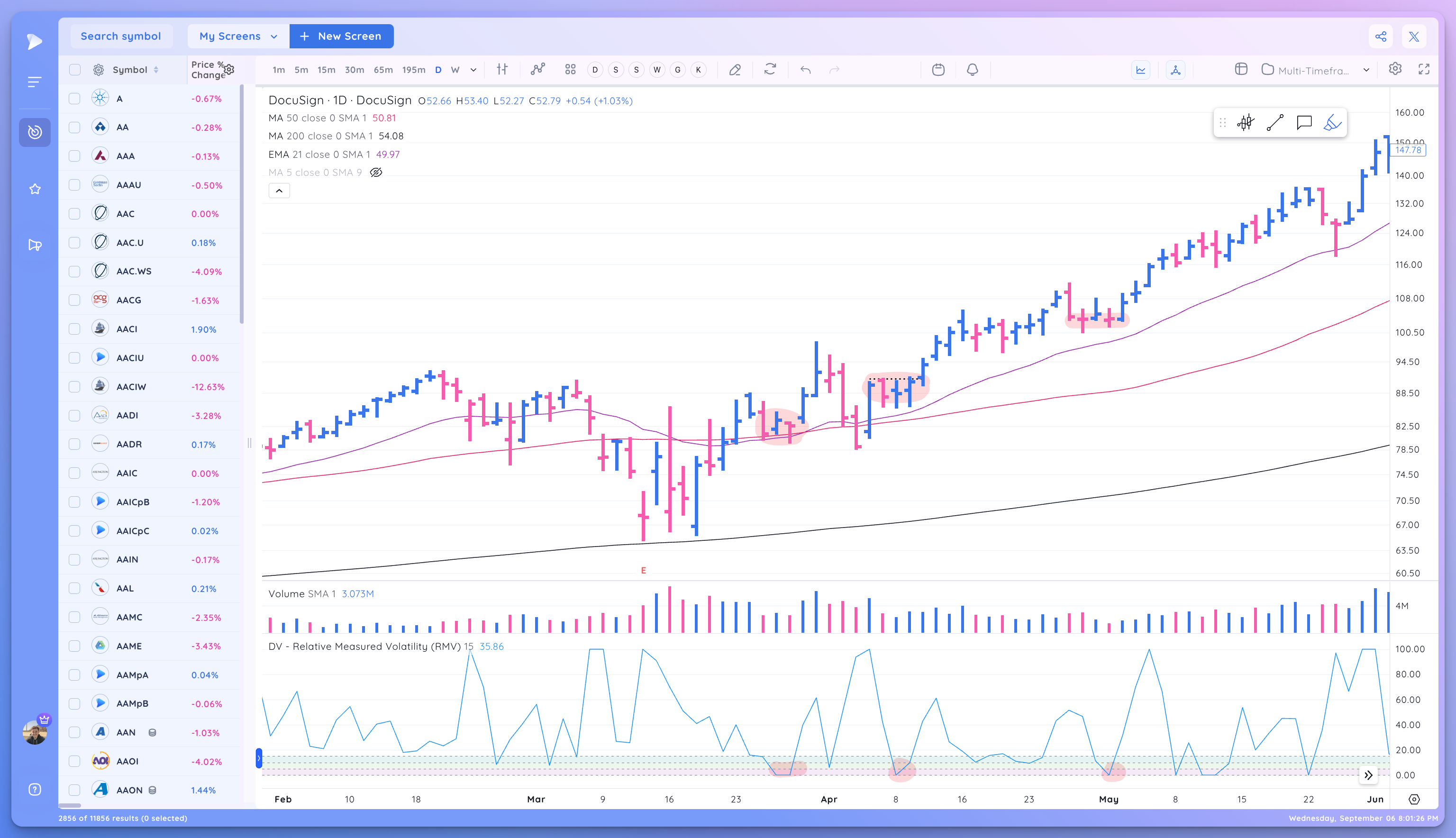This screenshot has width=1456, height=838.
Task: Select the trend line drawing tool
Action: tap(1275, 122)
